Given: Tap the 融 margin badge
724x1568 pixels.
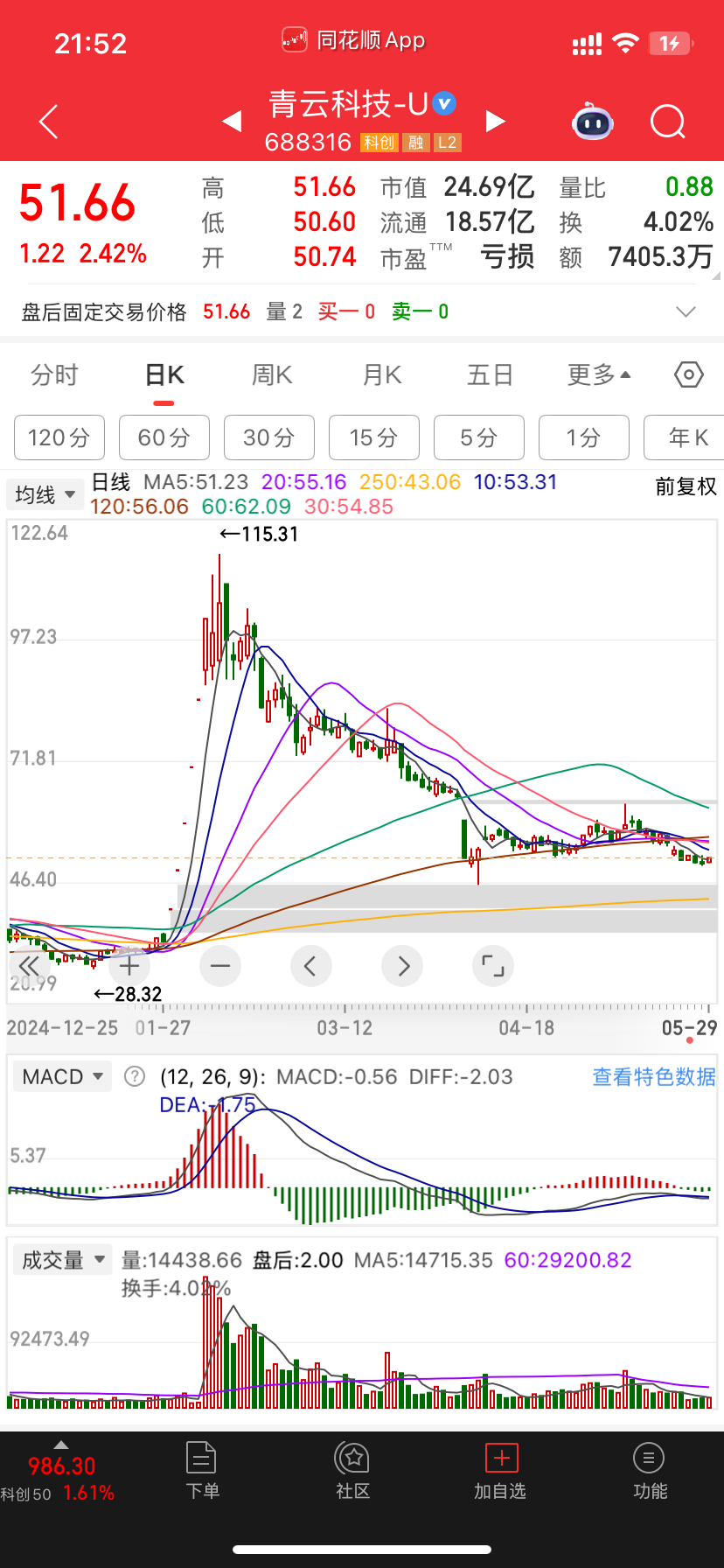Looking at the screenshot, I should (416, 143).
